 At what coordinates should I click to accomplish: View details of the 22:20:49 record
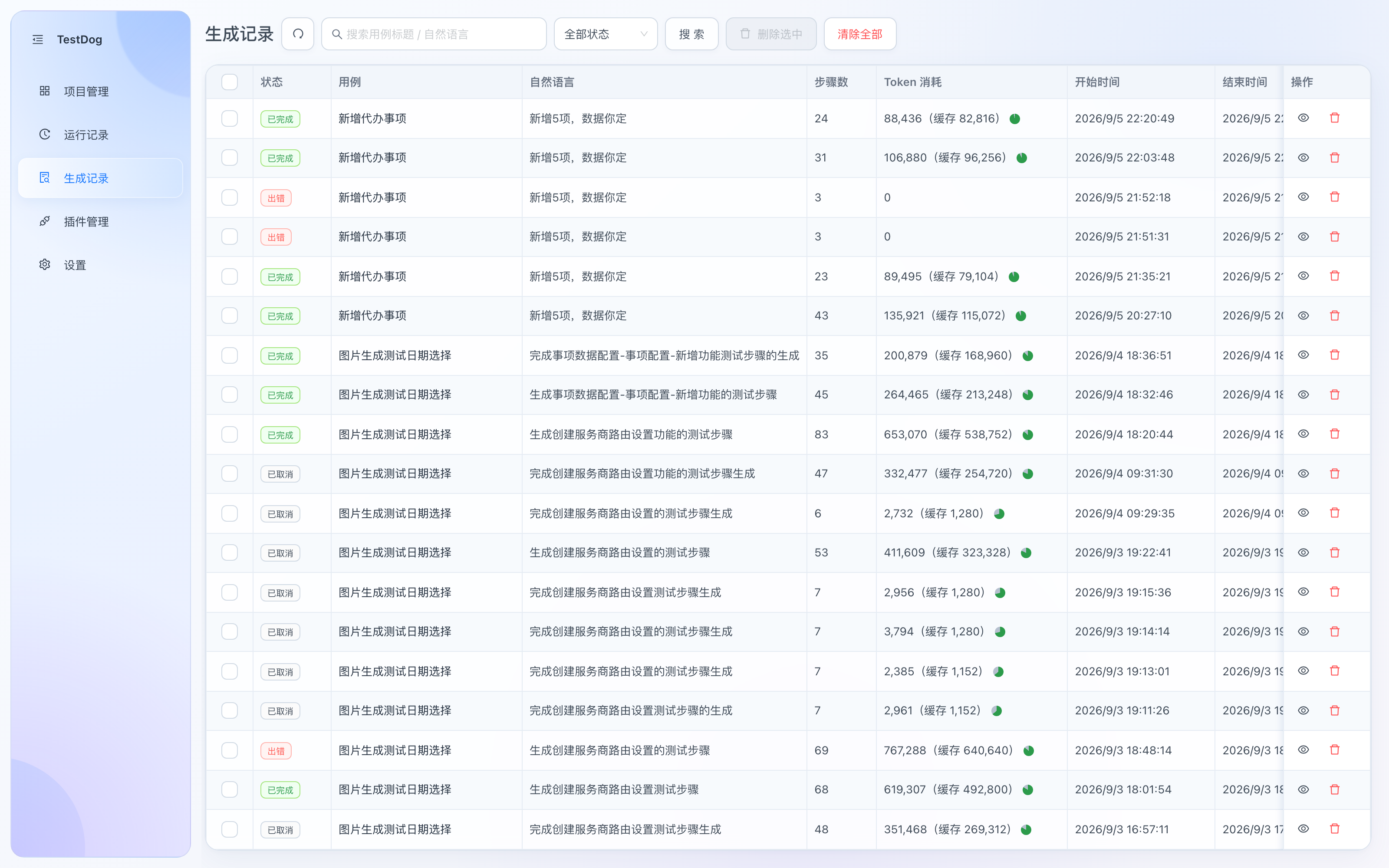click(x=1303, y=118)
